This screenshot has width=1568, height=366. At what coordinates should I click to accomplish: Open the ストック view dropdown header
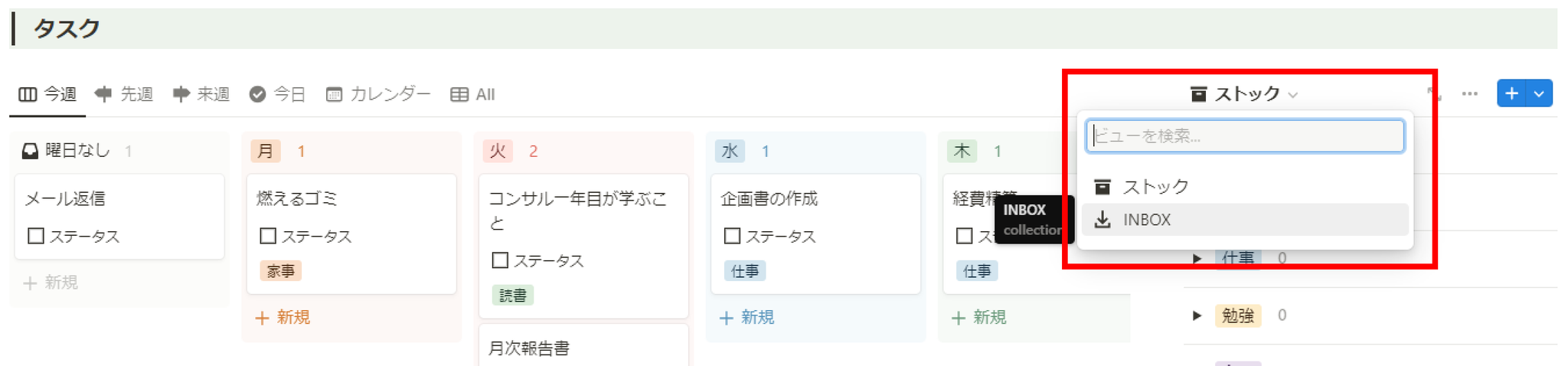tap(1245, 94)
